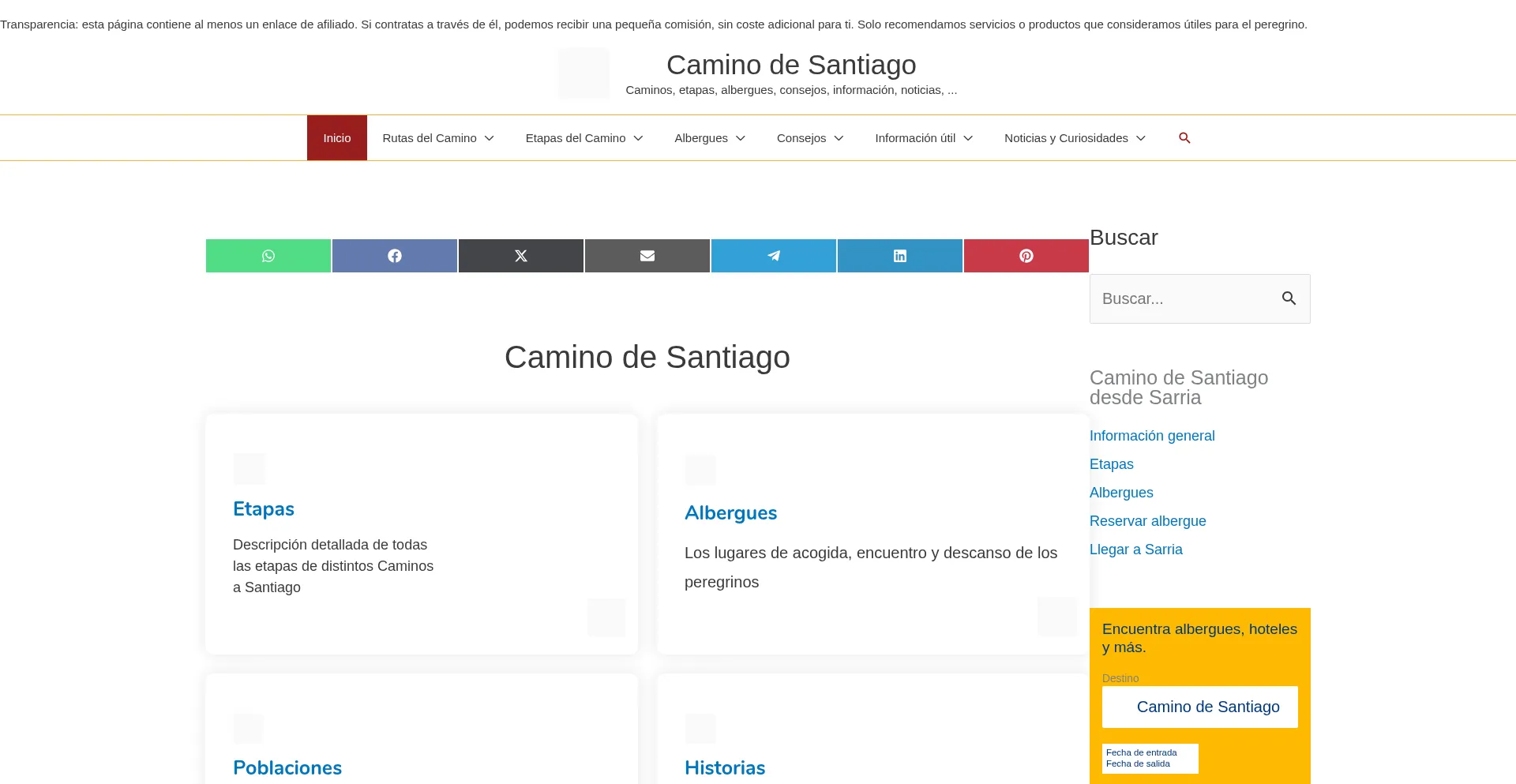Expand the Albergues menu chevron
1516x784 pixels.
tap(741, 138)
